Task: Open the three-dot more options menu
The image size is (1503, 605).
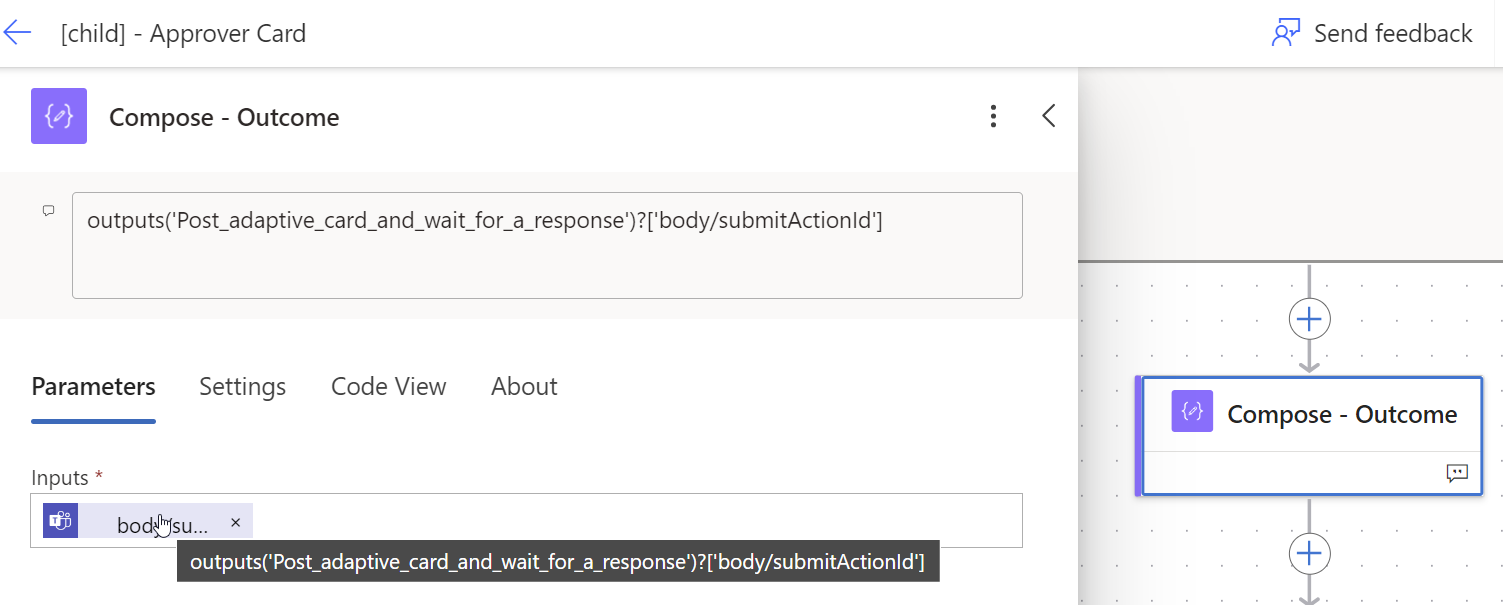Action: [x=993, y=117]
